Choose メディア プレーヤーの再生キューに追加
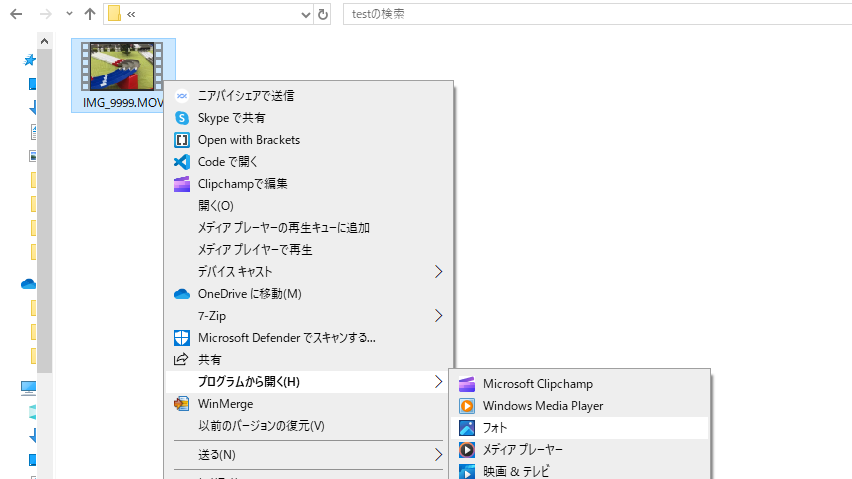The width and height of the screenshot is (852, 479). point(309,228)
